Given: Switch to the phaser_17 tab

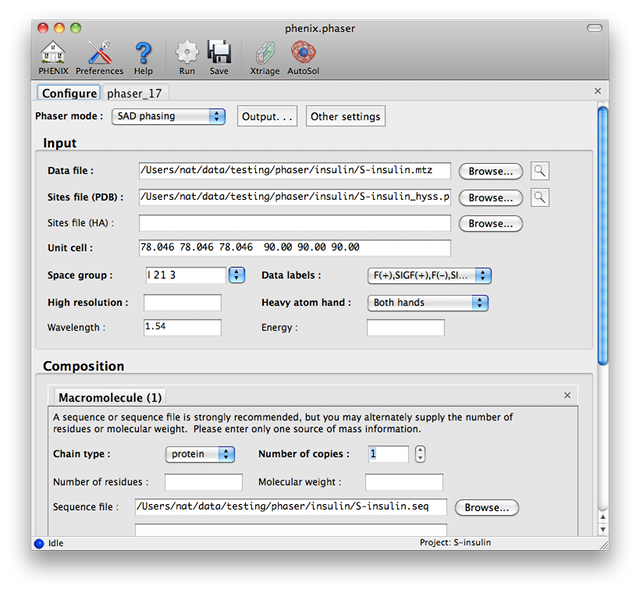Looking at the screenshot, I should [134, 93].
